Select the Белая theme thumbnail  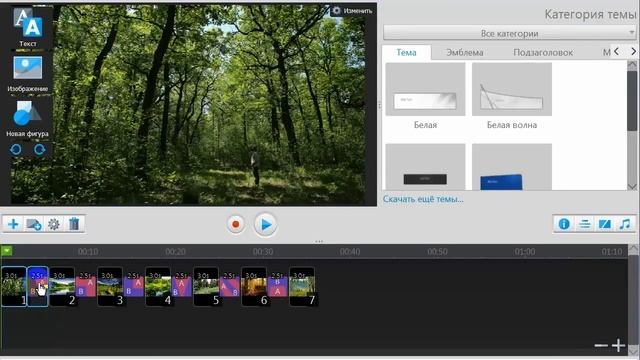425,89
